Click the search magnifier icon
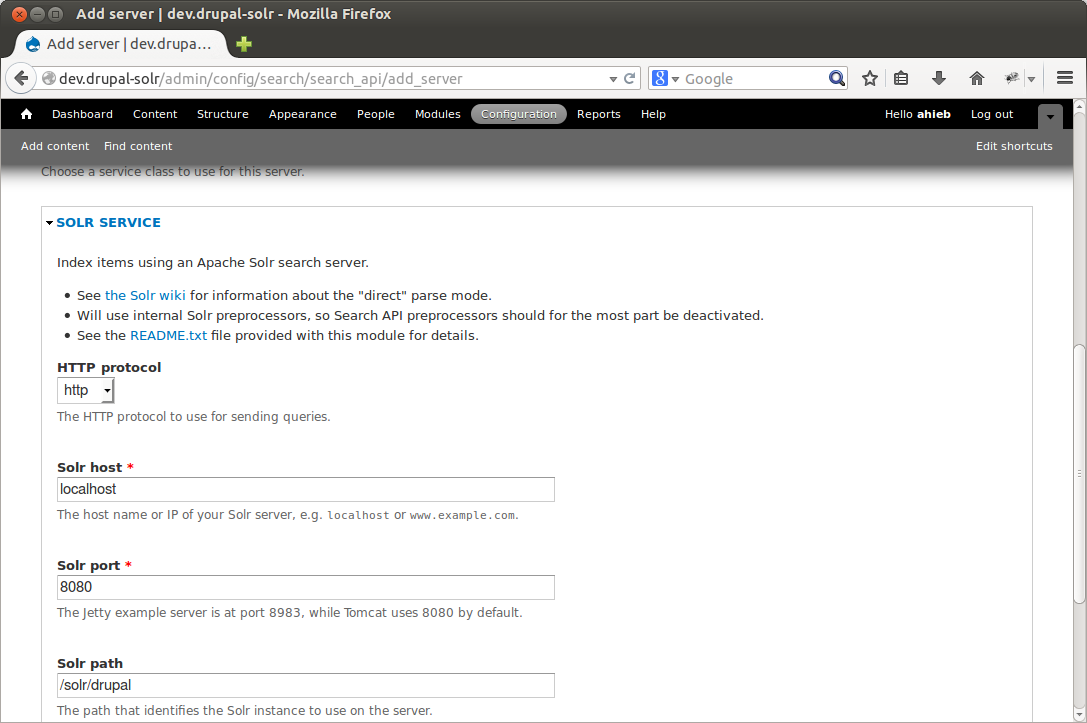This screenshot has height=723, width=1087. click(x=837, y=78)
